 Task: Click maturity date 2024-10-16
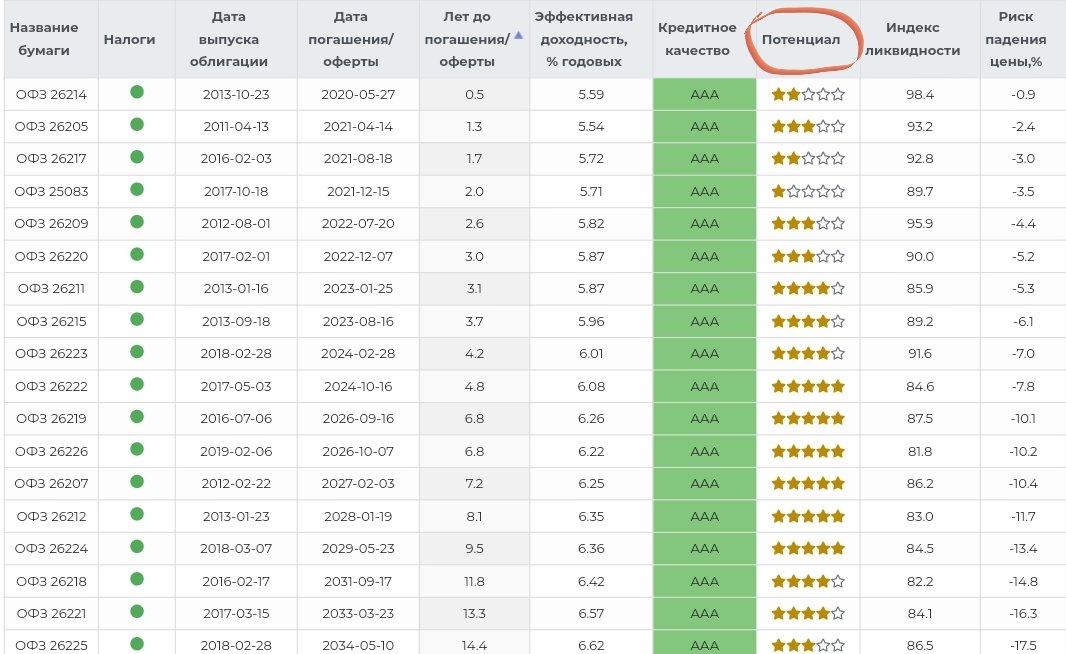[358, 386]
